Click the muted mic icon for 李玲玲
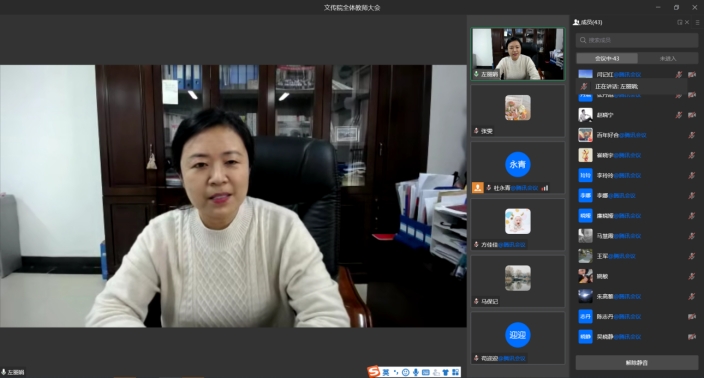The height and width of the screenshot is (378, 704). 692,176
